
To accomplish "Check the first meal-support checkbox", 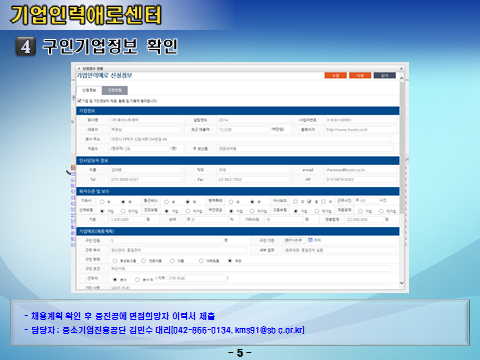I will (x=295, y=201).
